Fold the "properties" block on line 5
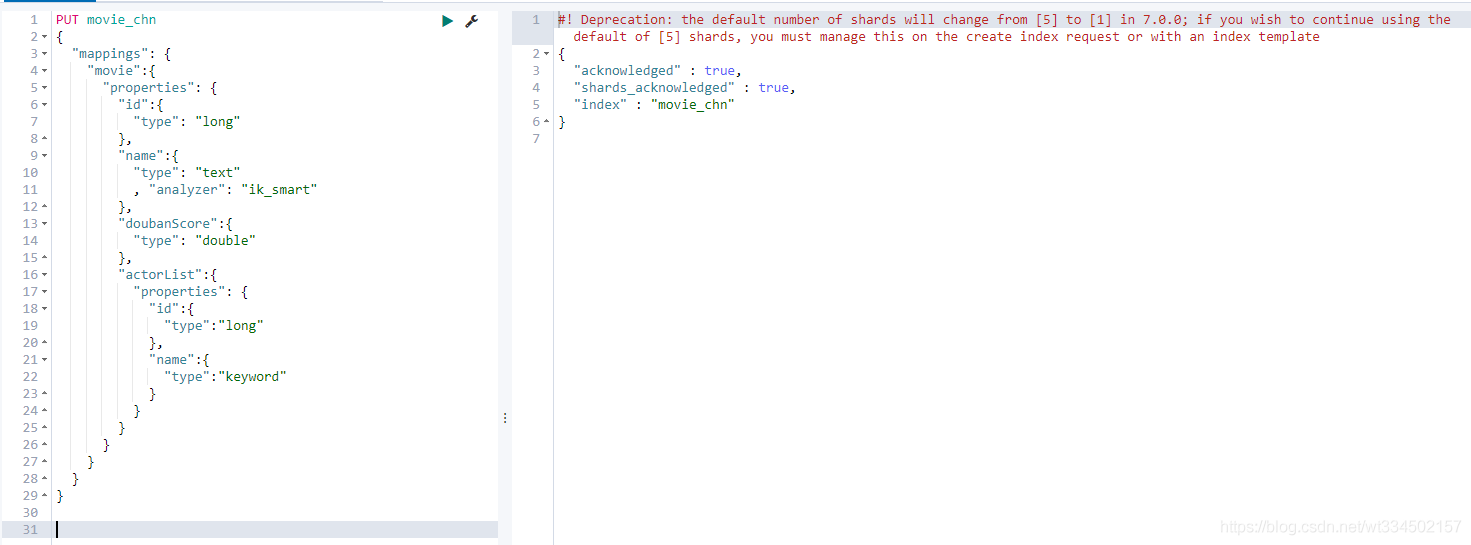 (45, 88)
